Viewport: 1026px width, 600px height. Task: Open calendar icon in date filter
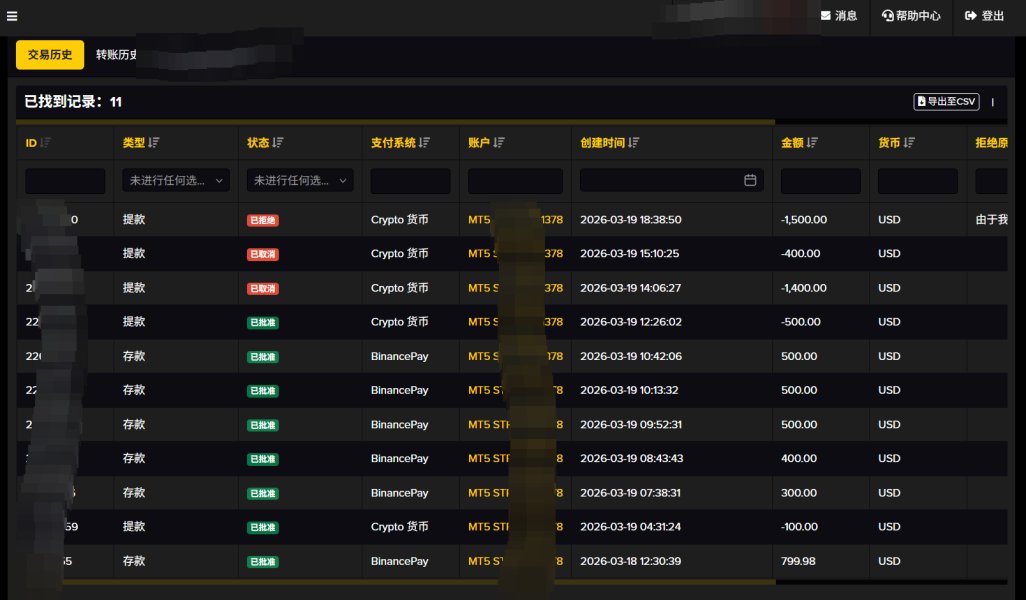click(x=750, y=181)
